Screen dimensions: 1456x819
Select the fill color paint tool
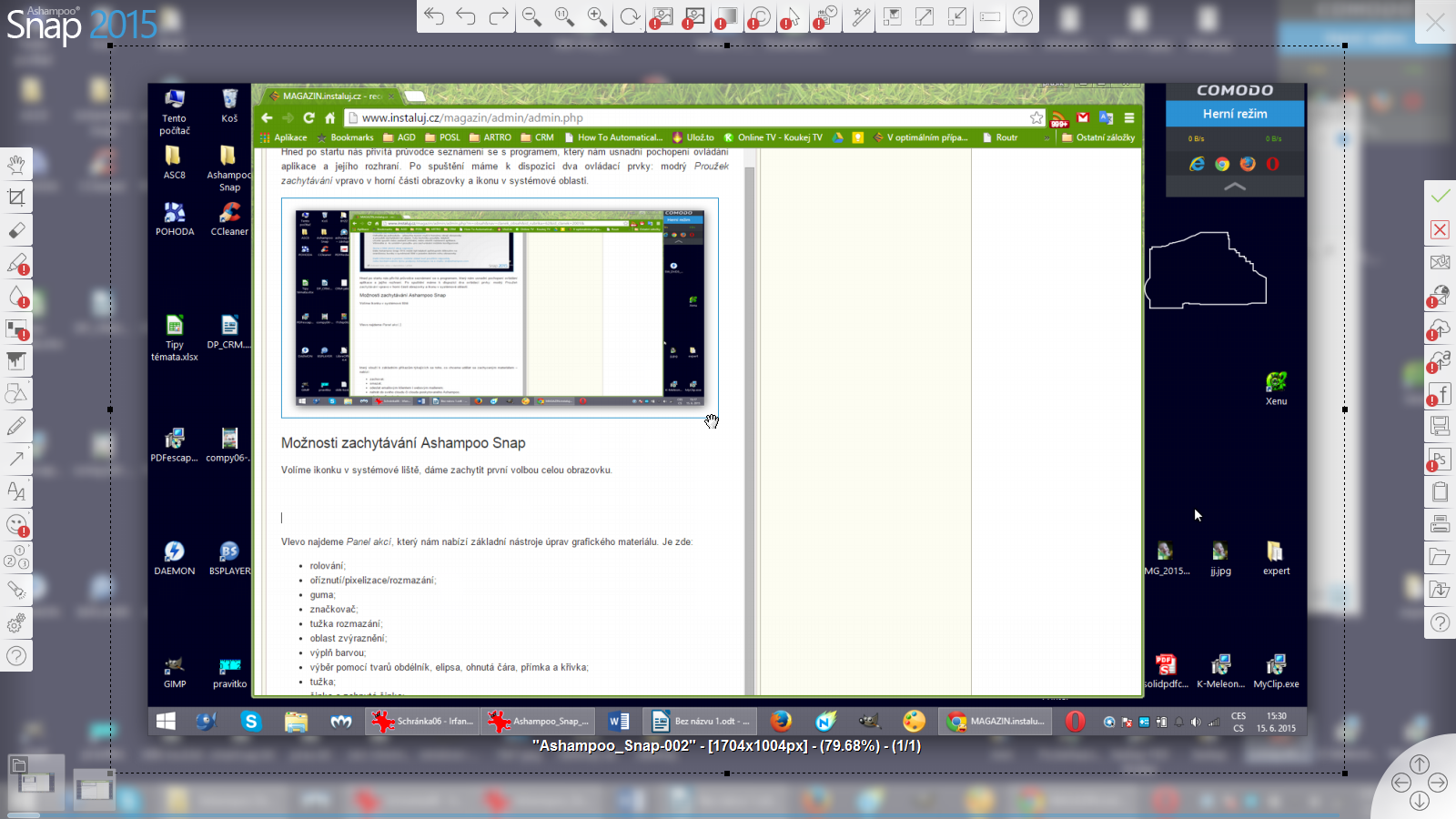(16, 361)
